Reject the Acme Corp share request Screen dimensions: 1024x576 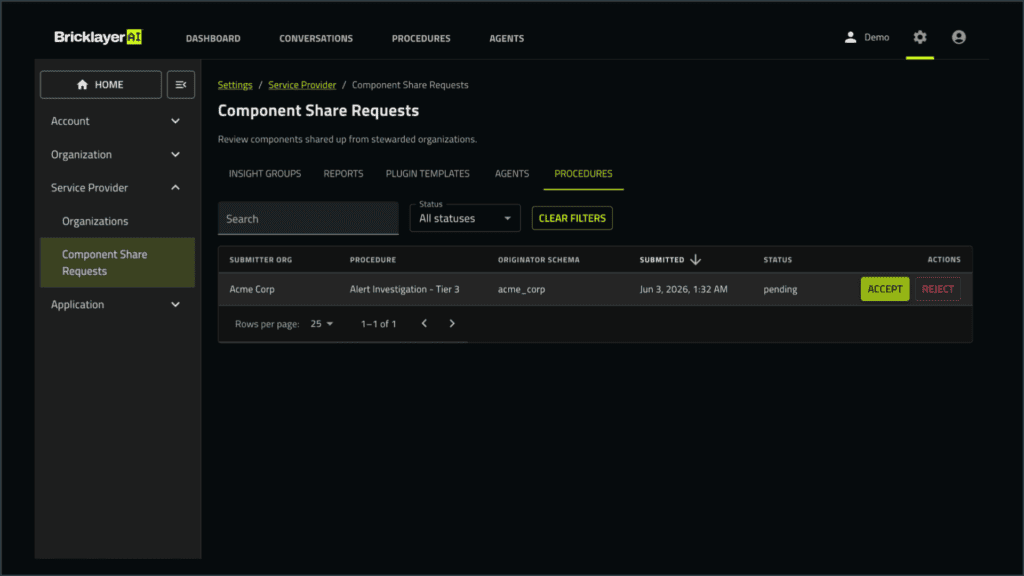click(937, 289)
